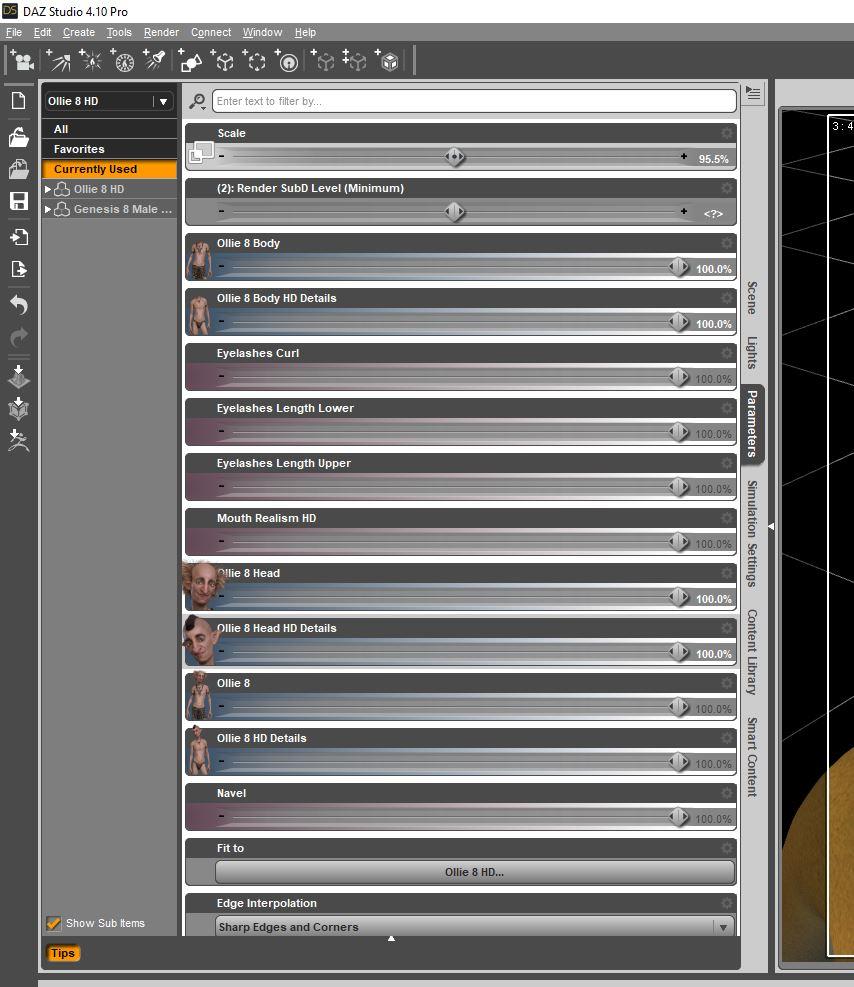
Task: Select the All filter category
Action: point(110,129)
